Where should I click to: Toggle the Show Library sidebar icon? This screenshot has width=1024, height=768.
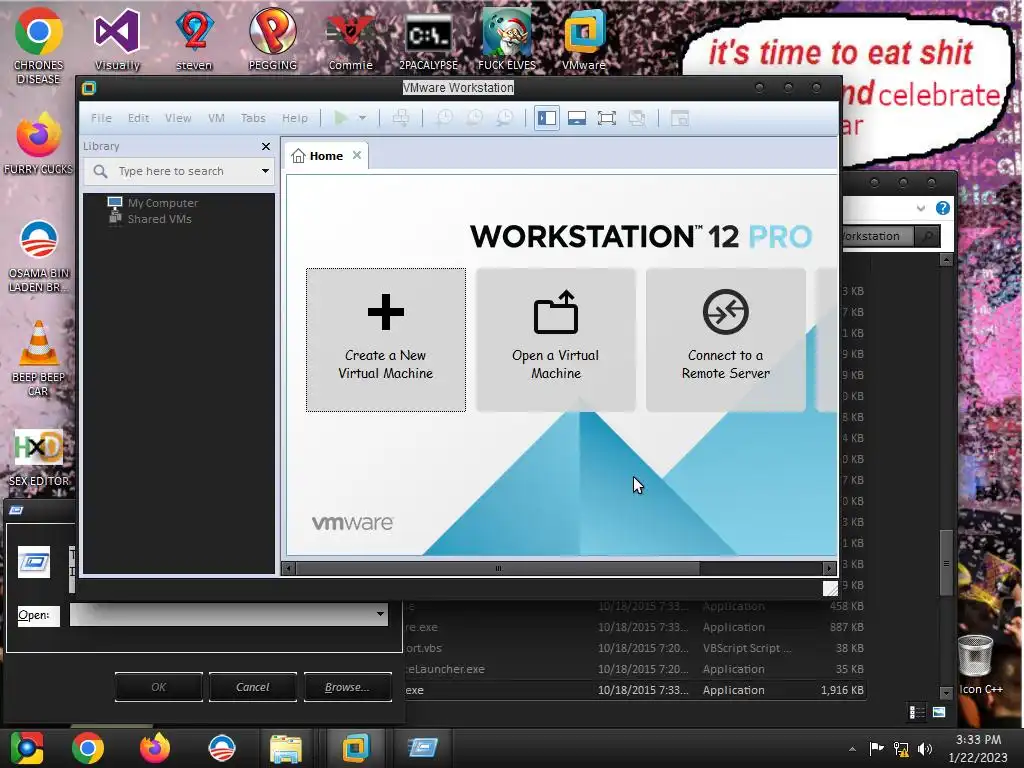click(547, 118)
